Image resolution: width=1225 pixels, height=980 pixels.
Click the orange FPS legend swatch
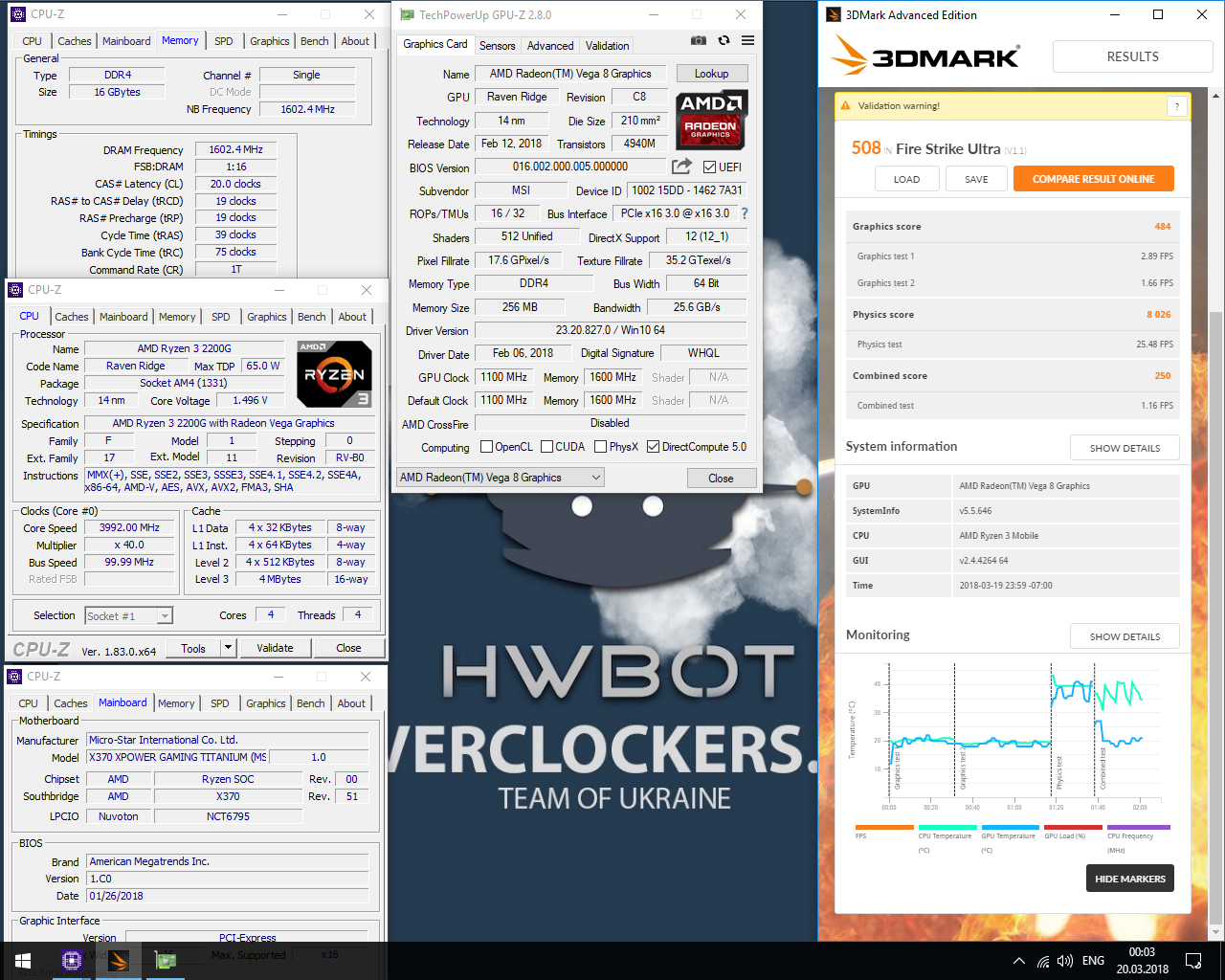884,827
